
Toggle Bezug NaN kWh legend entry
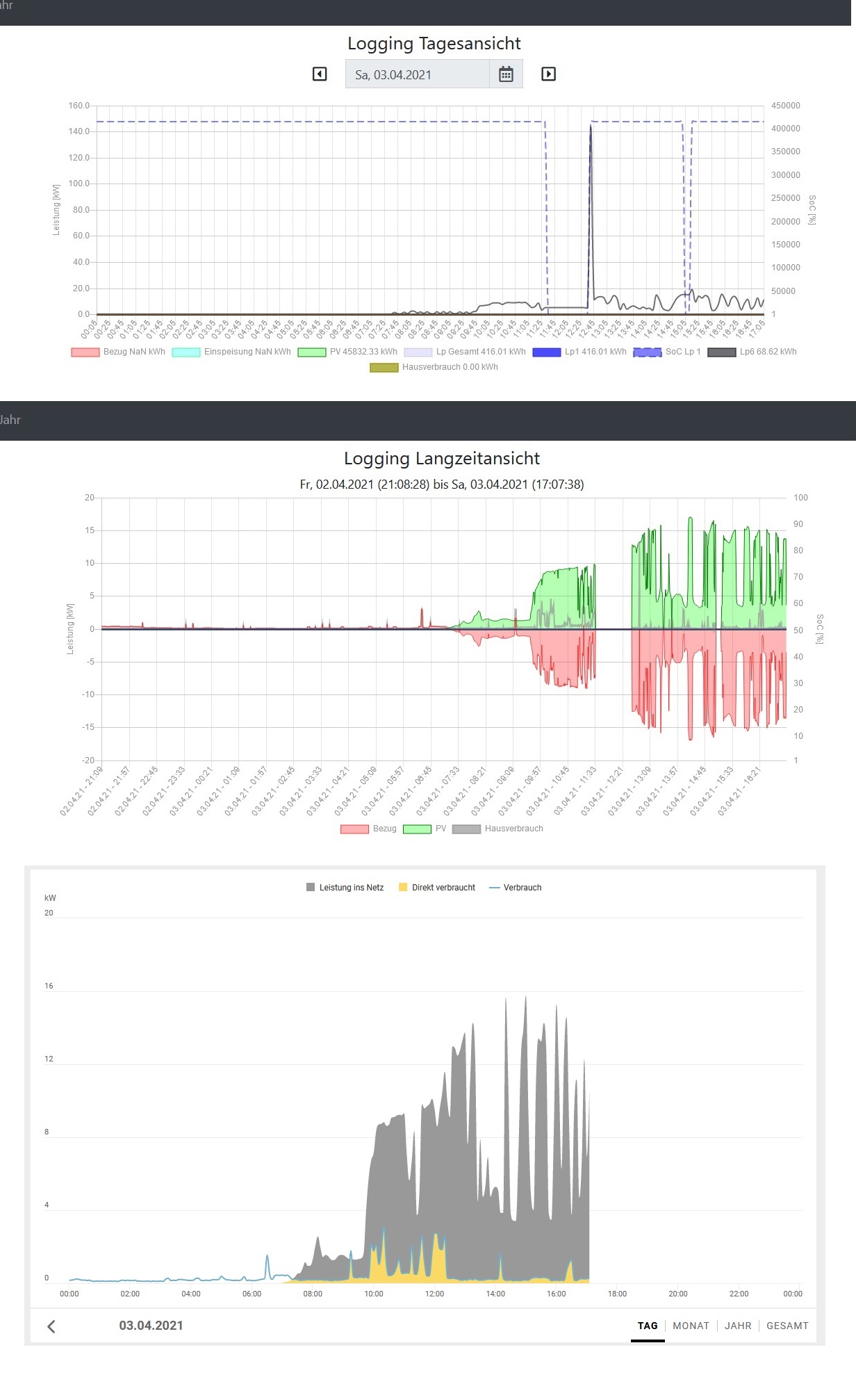pyautogui.click(x=118, y=352)
